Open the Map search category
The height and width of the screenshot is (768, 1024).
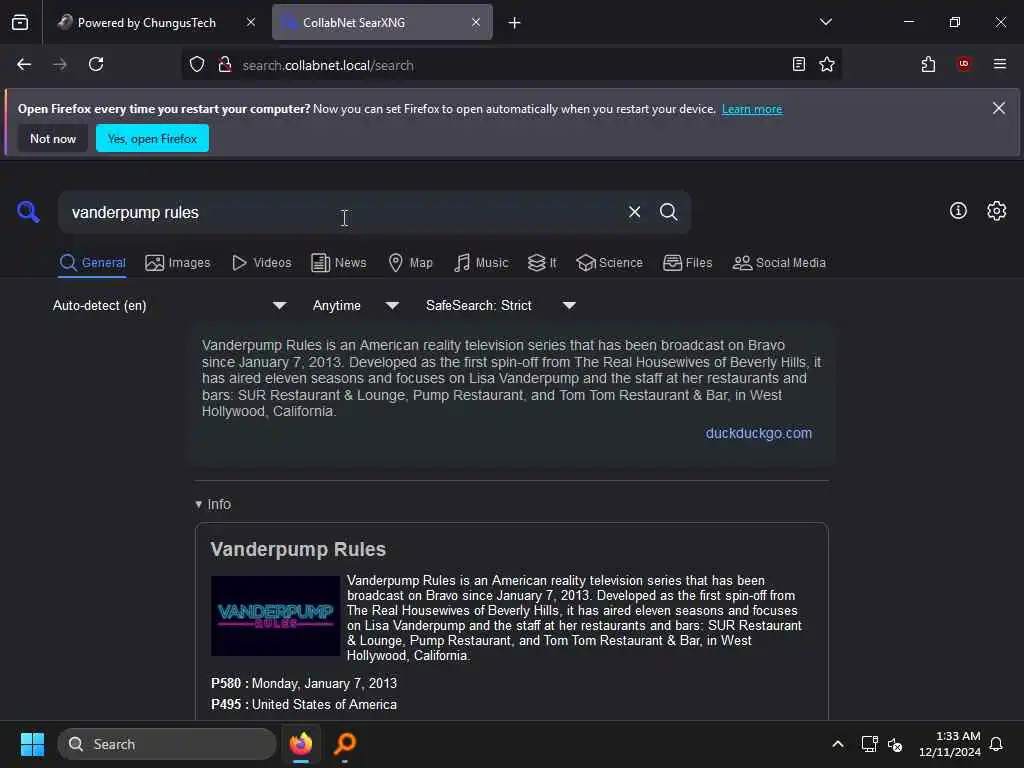410,263
